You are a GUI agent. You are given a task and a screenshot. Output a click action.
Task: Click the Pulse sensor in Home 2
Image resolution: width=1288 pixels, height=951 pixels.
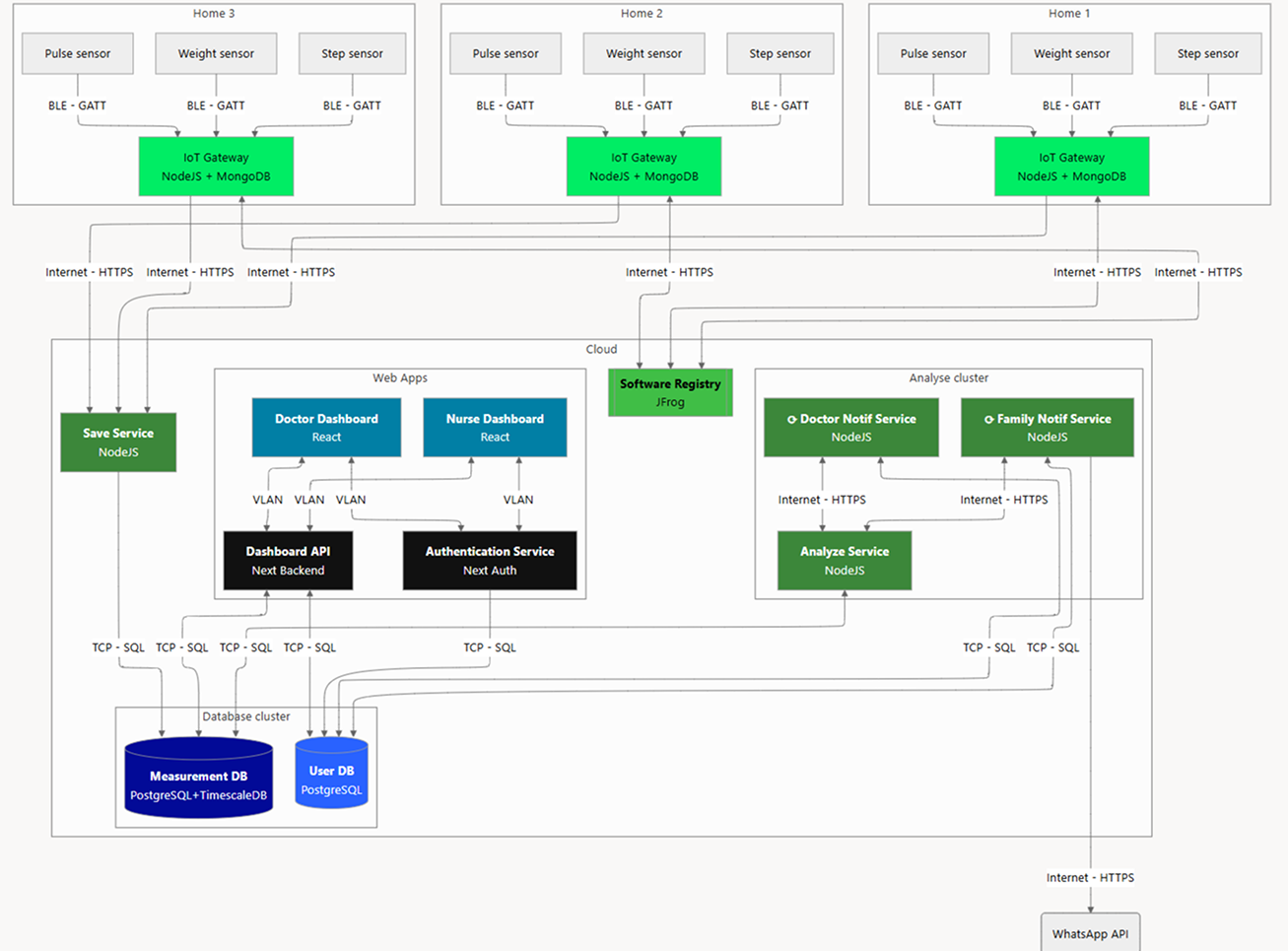[506, 54]
